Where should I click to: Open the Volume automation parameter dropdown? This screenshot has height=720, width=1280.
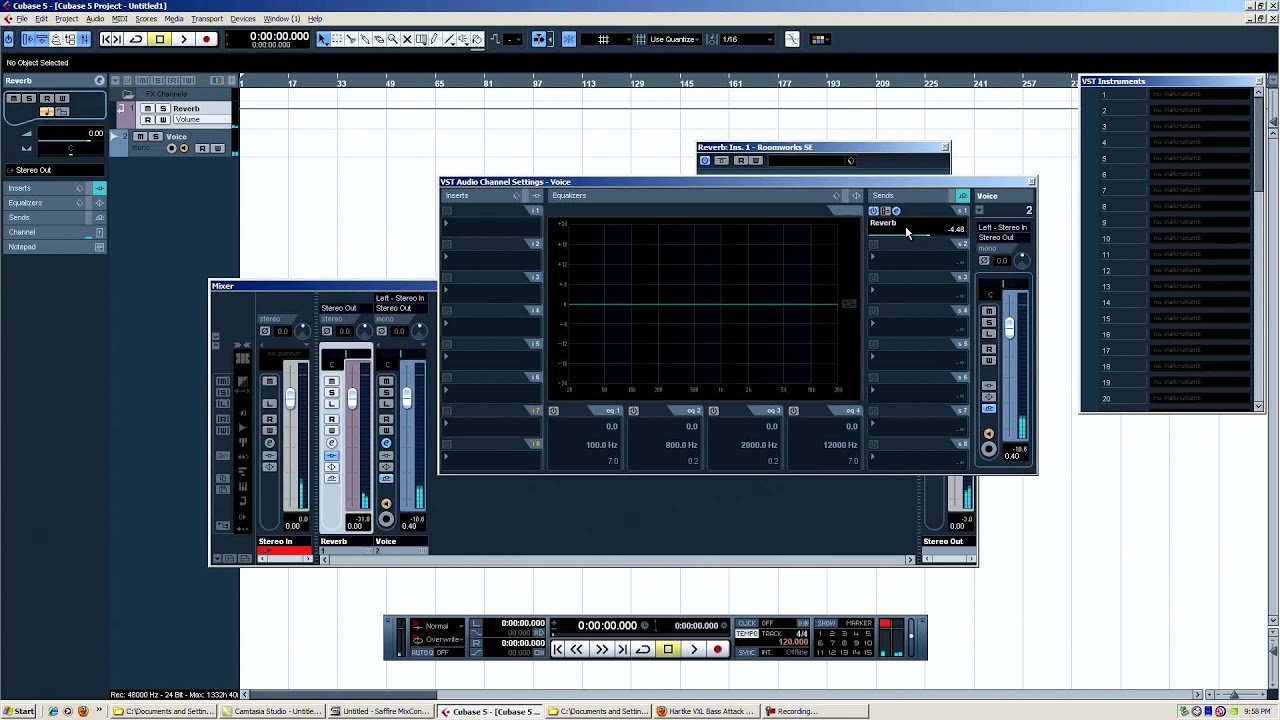pyautogui.click(x=202, y=120)
